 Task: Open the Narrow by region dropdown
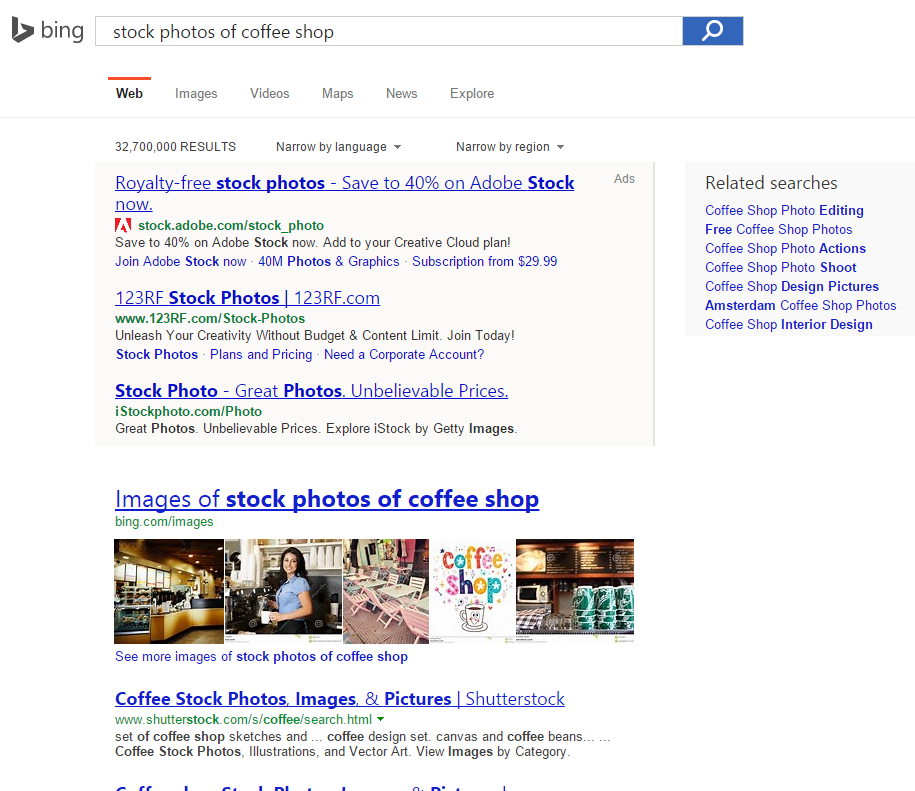[x=509, y=147]
